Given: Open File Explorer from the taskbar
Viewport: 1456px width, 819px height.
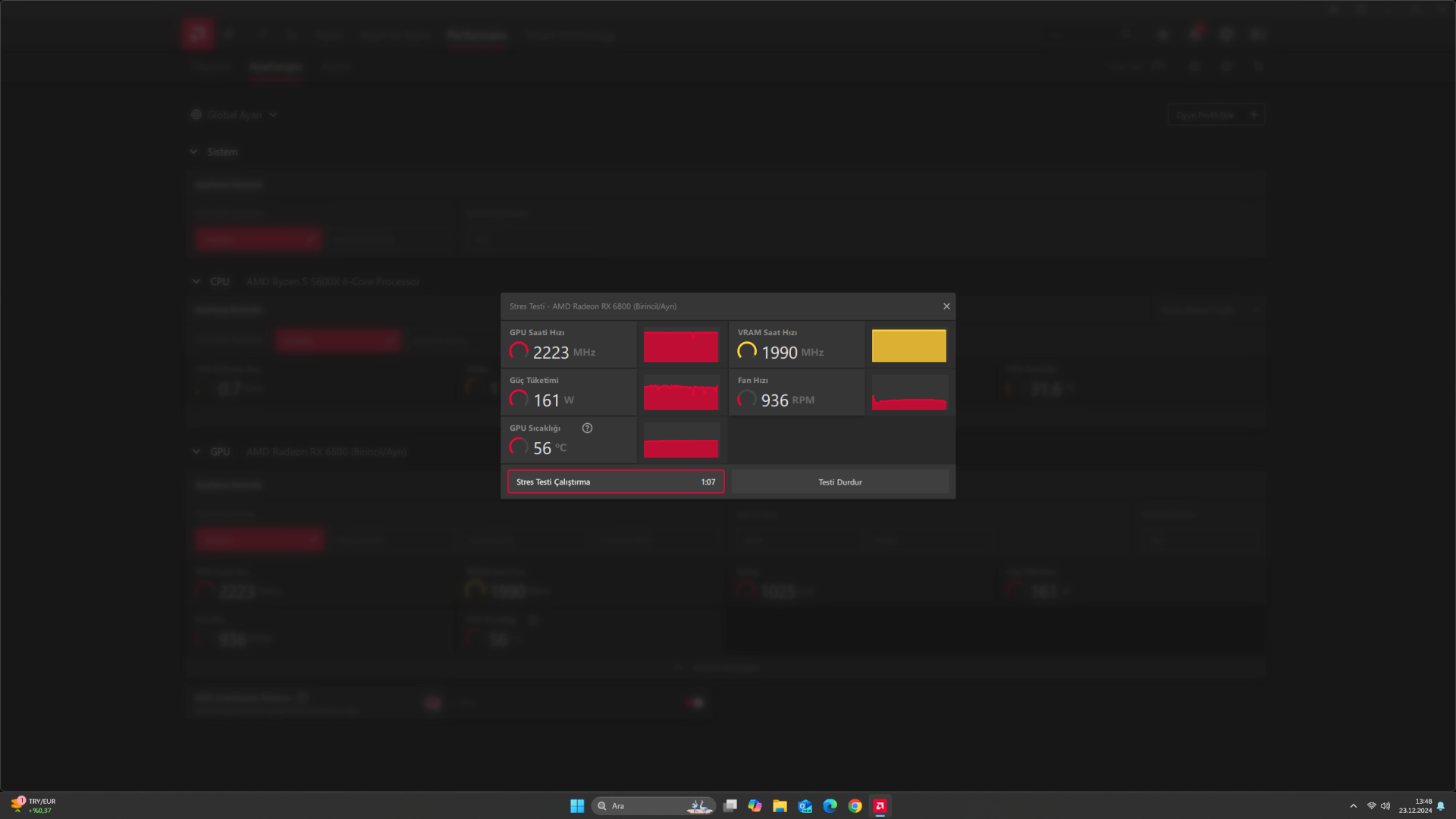Looking at the screenshot, I should point(780,806).
